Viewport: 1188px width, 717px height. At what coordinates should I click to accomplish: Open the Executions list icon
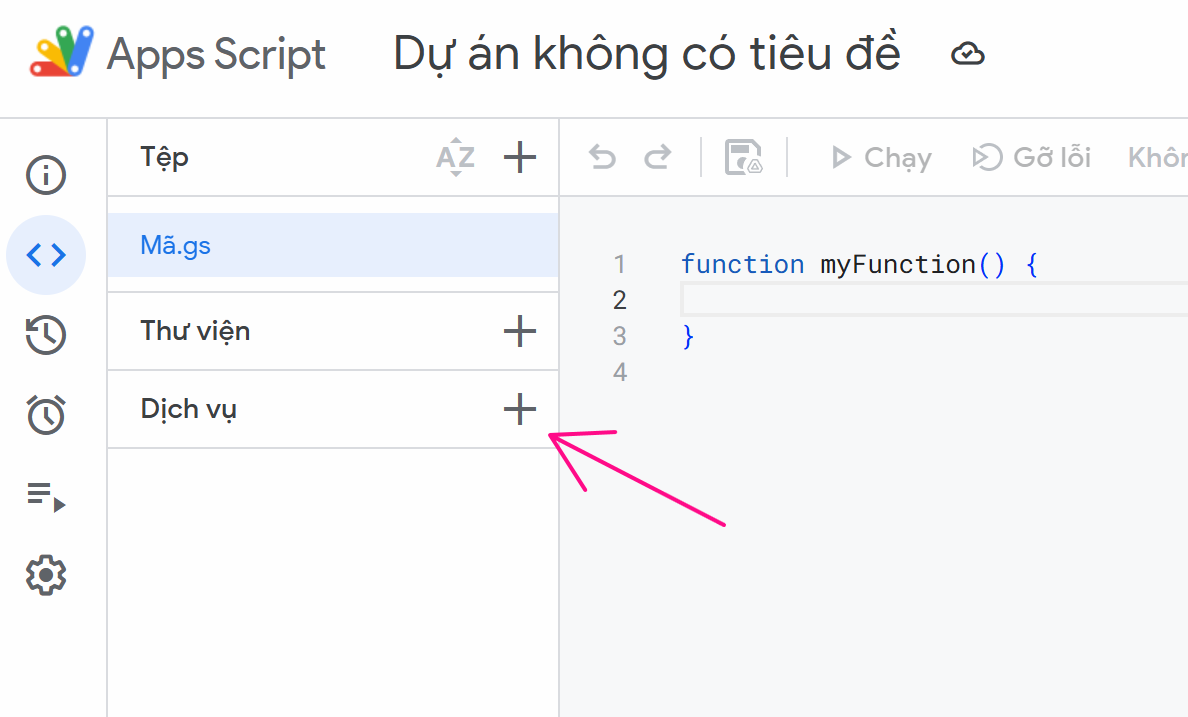(x=46, y=496)
